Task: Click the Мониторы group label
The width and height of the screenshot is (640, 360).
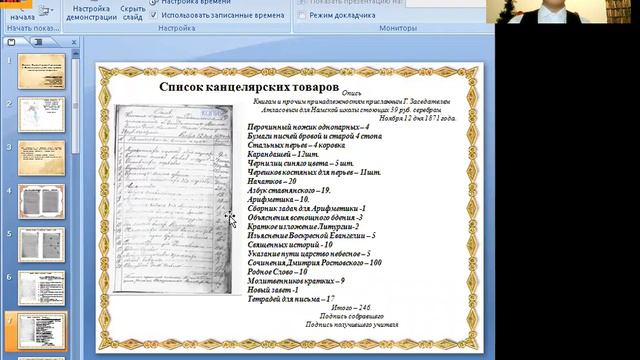Action: click(x=398, y=28)
